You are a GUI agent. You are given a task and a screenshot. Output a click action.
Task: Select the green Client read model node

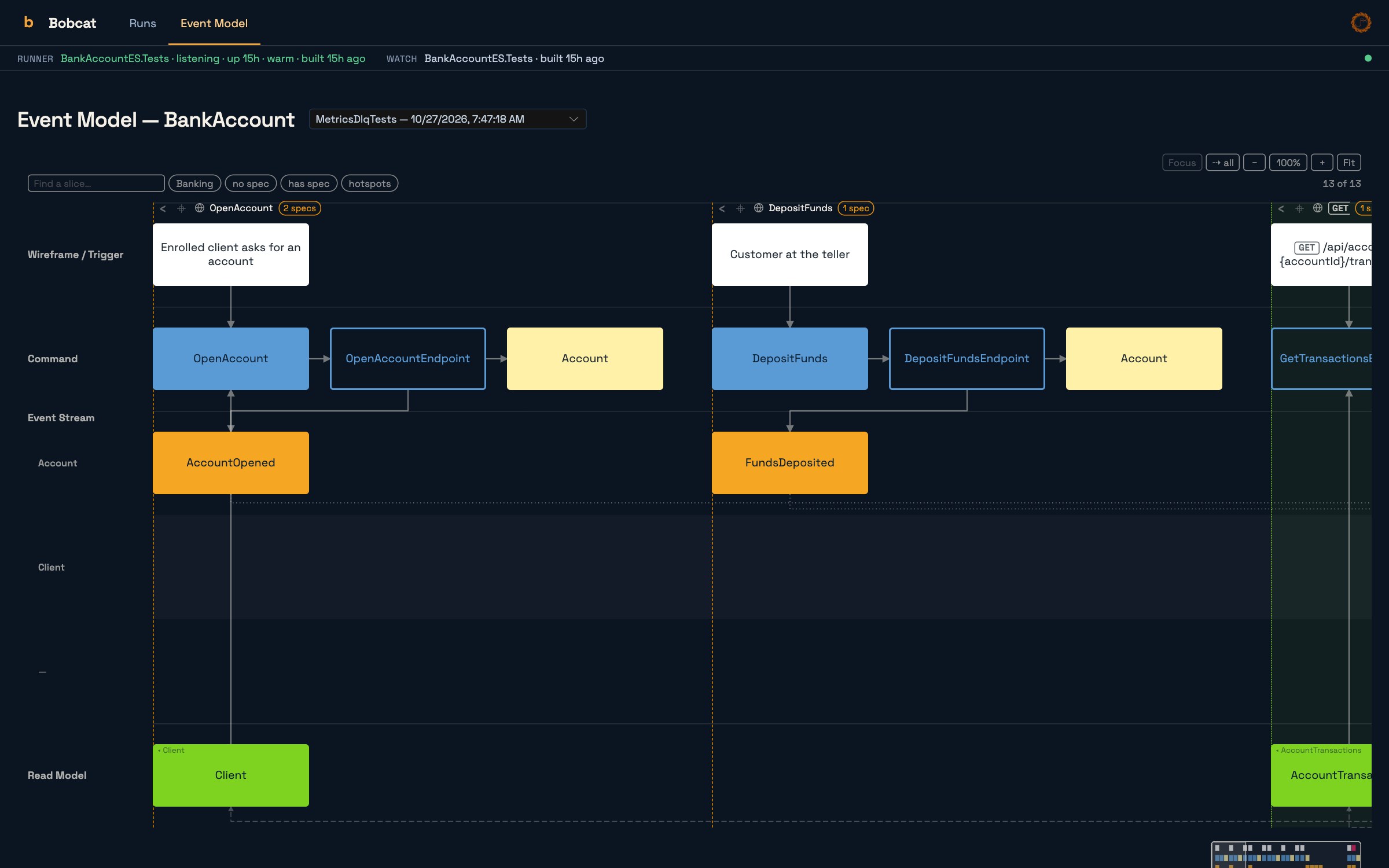coord(231,775)
